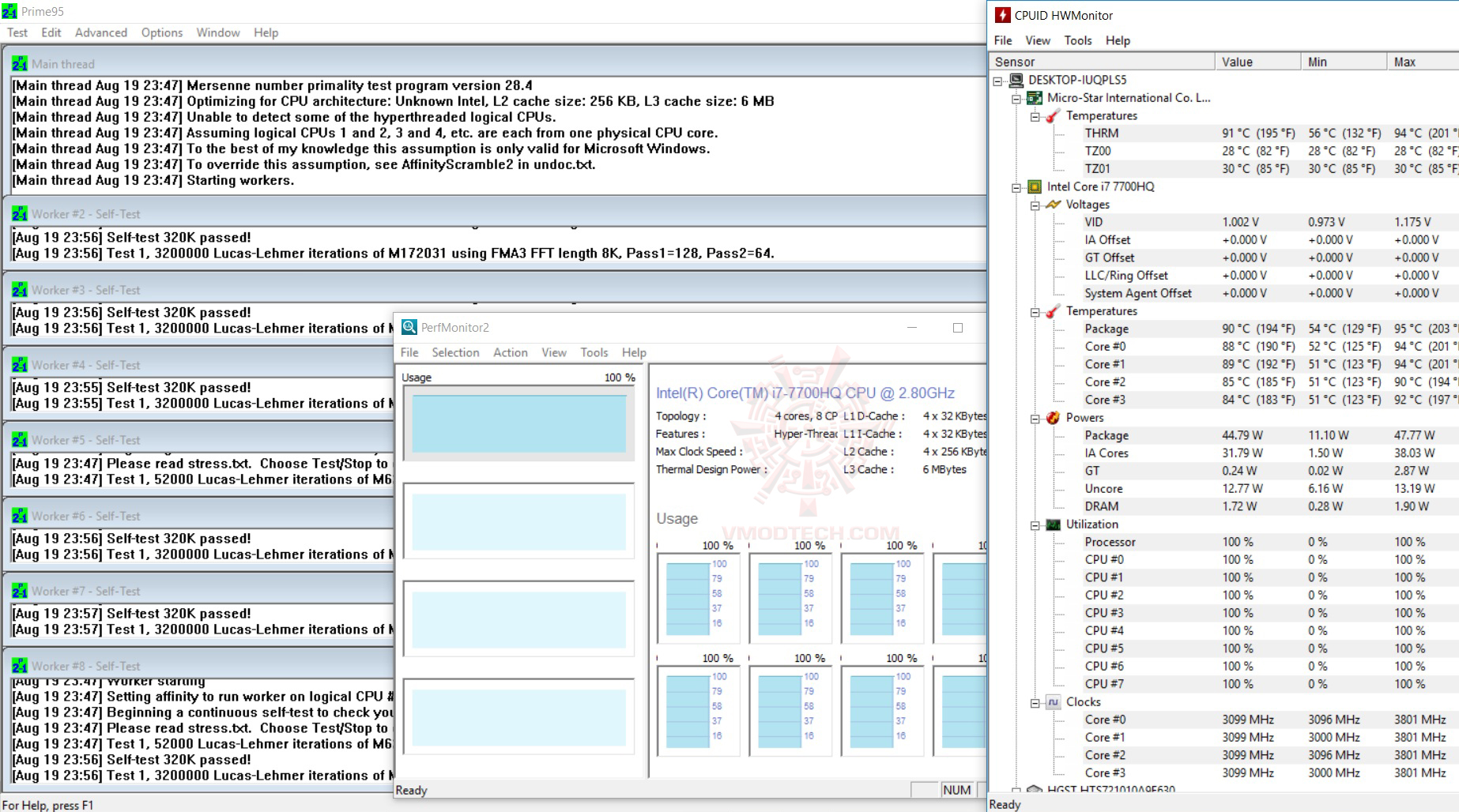Minimize the PerfMonitor2 window
Screen dimensions: 1459x812
click(912, 328)
